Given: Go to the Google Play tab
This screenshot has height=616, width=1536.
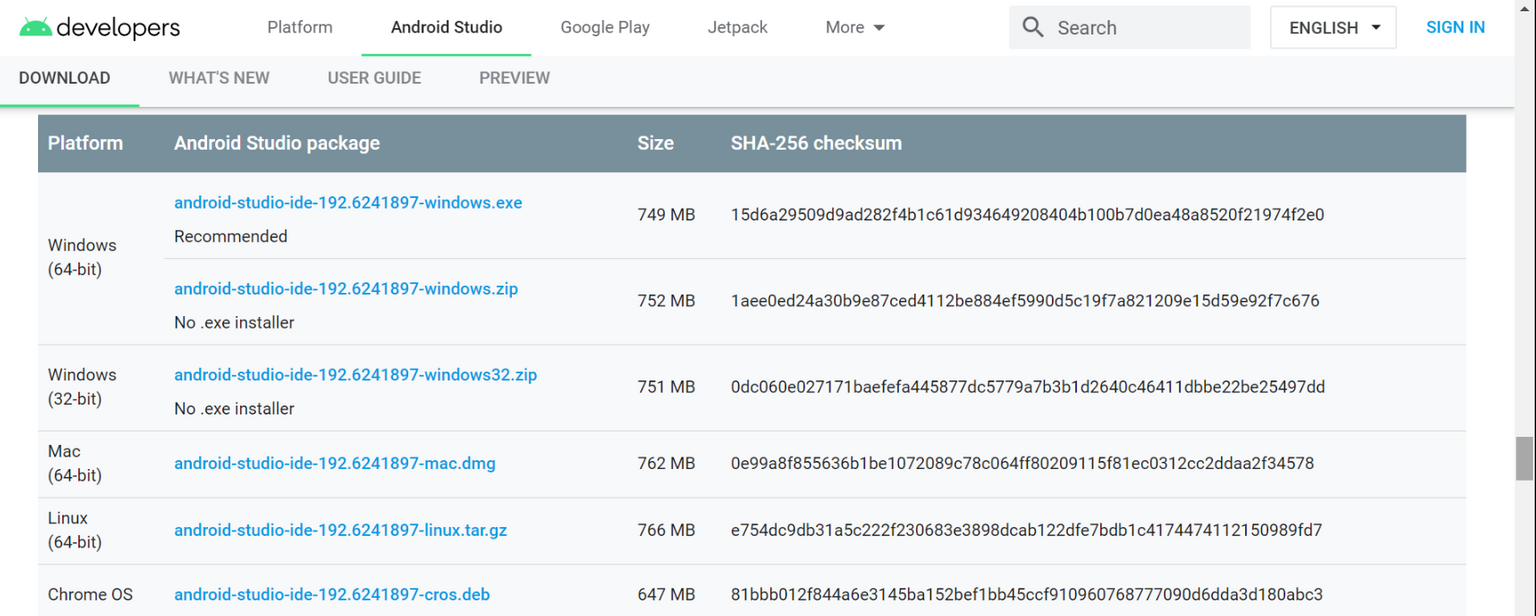Looking at the screenshot, I should pos(605,28).
